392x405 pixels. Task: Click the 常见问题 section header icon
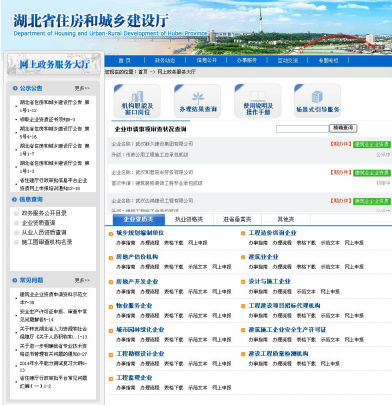[15, 280]
